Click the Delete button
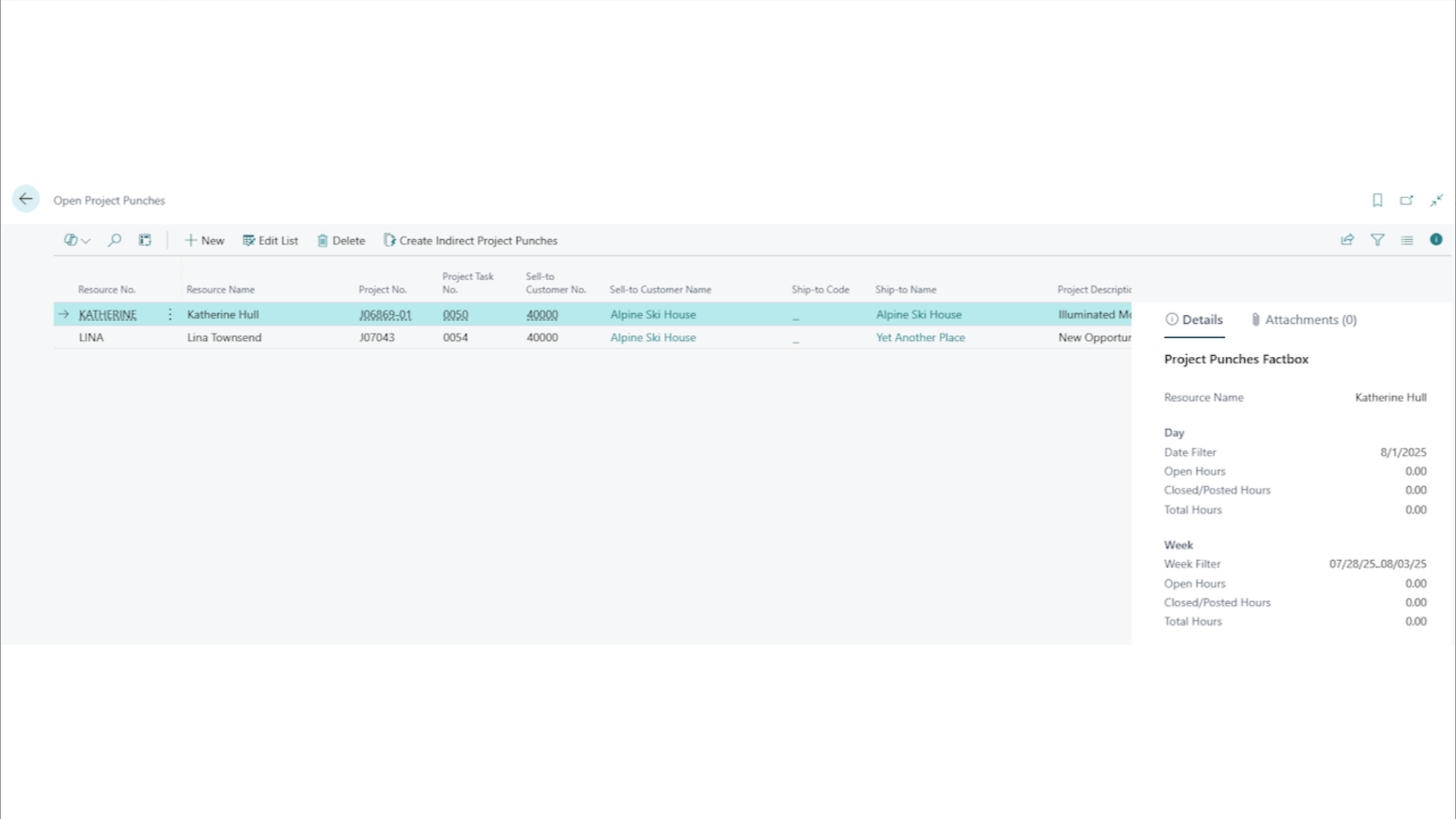The height and width of the screenshot is (819, 1456). pos(341,240)
